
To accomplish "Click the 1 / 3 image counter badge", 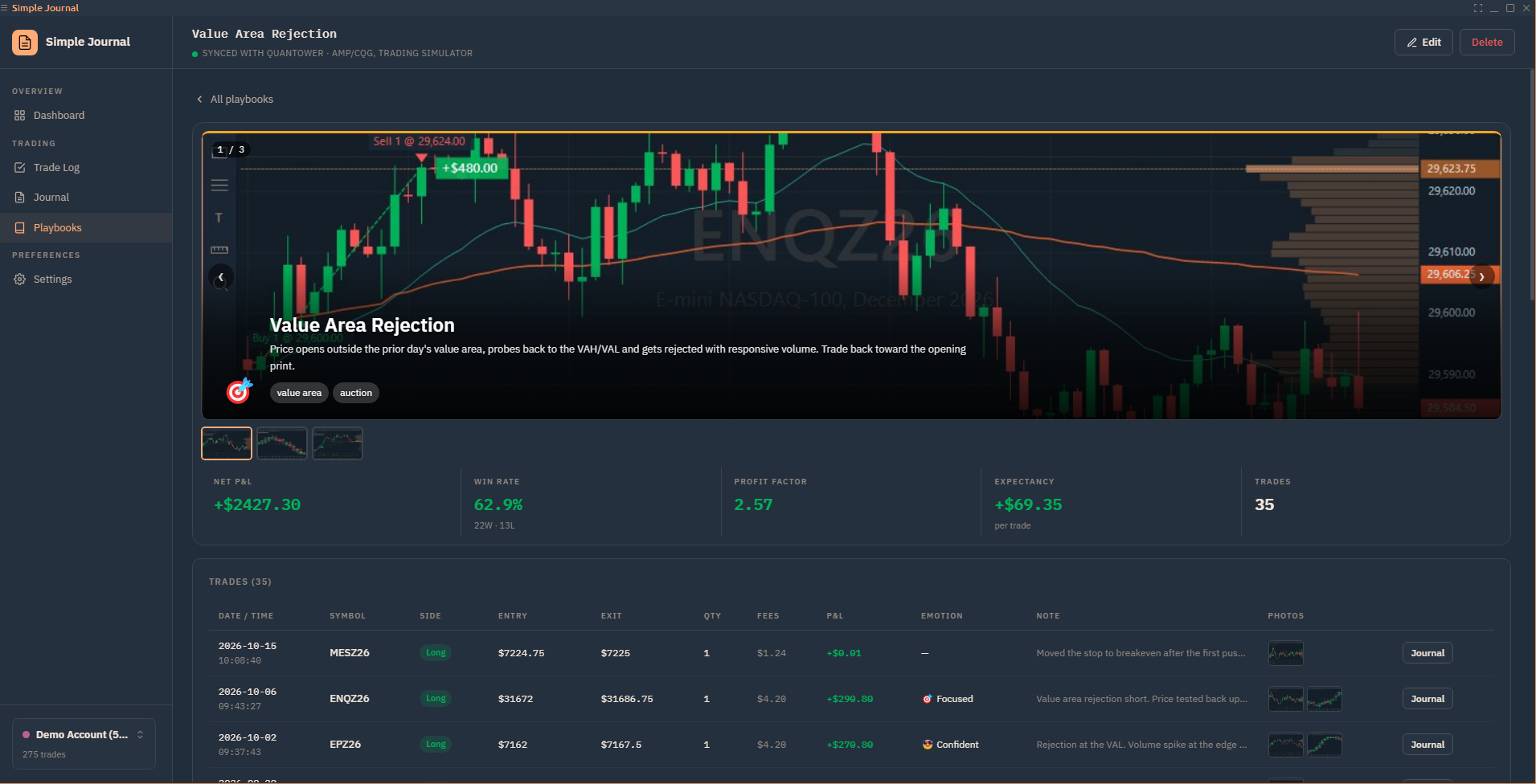I will (x=231, y=149).
